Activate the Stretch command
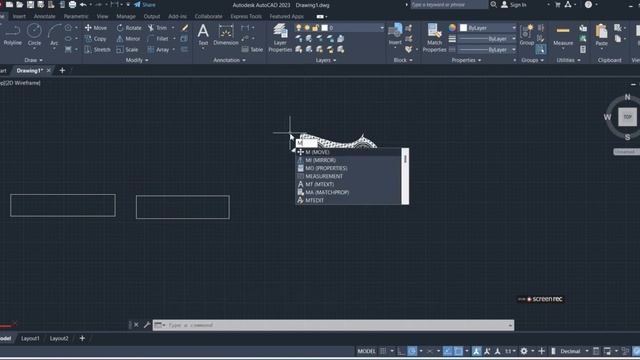640x360 pixels. click(98, 49)
